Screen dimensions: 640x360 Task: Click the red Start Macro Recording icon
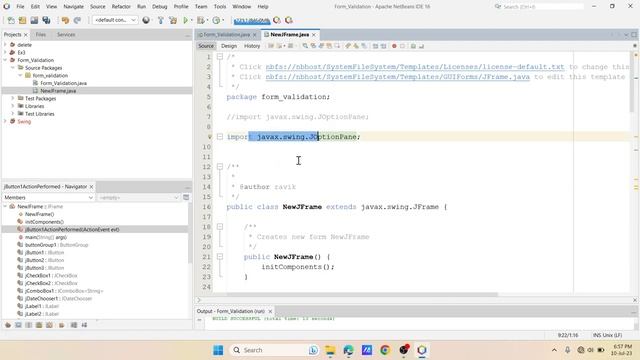tap(394, 46)
